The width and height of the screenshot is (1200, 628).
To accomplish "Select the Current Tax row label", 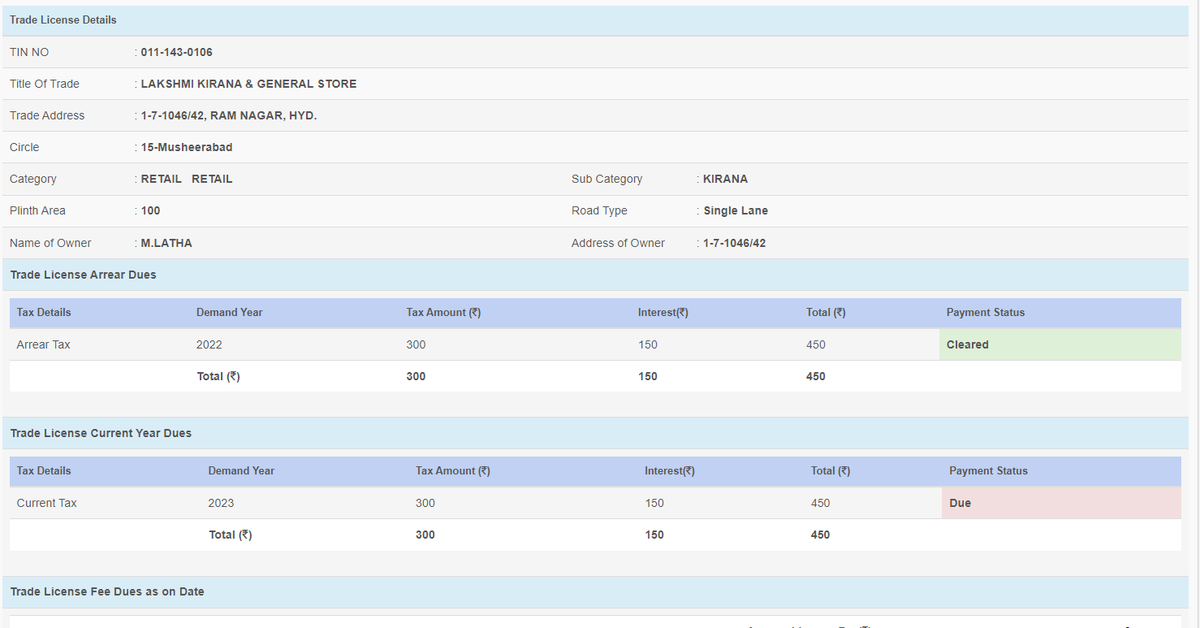I will [47, 503].
